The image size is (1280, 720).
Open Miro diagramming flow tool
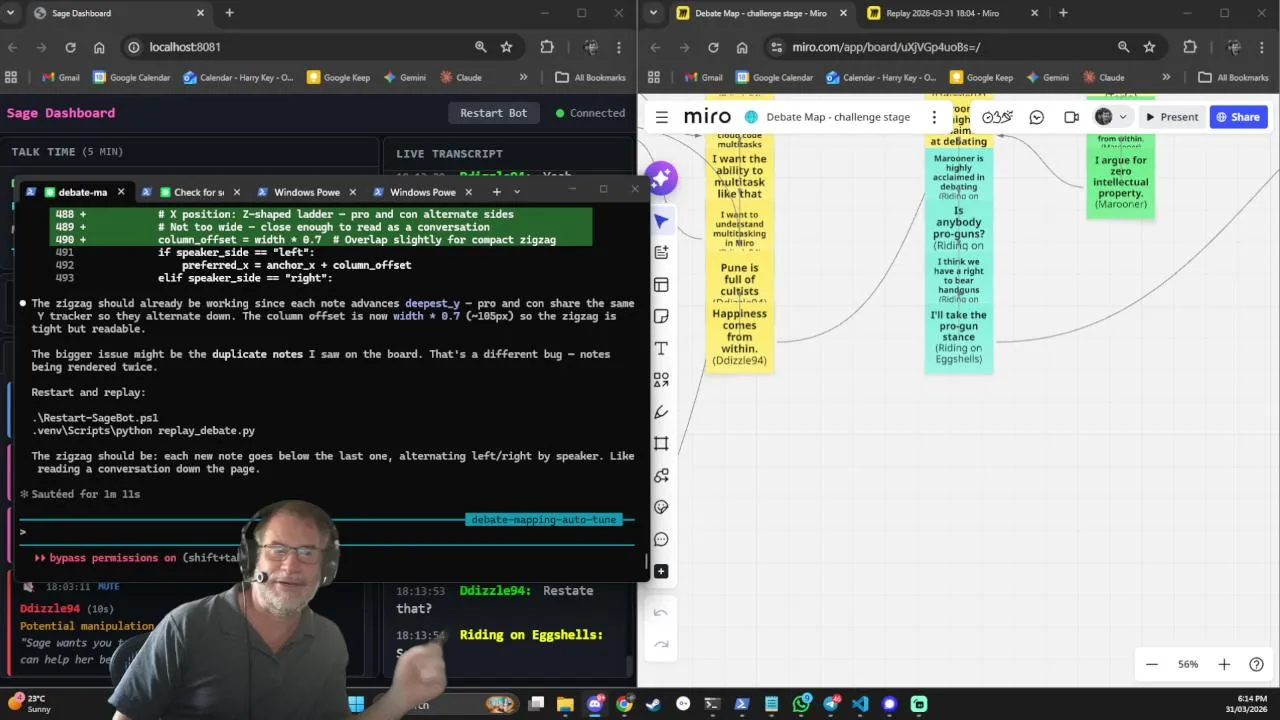661,476
